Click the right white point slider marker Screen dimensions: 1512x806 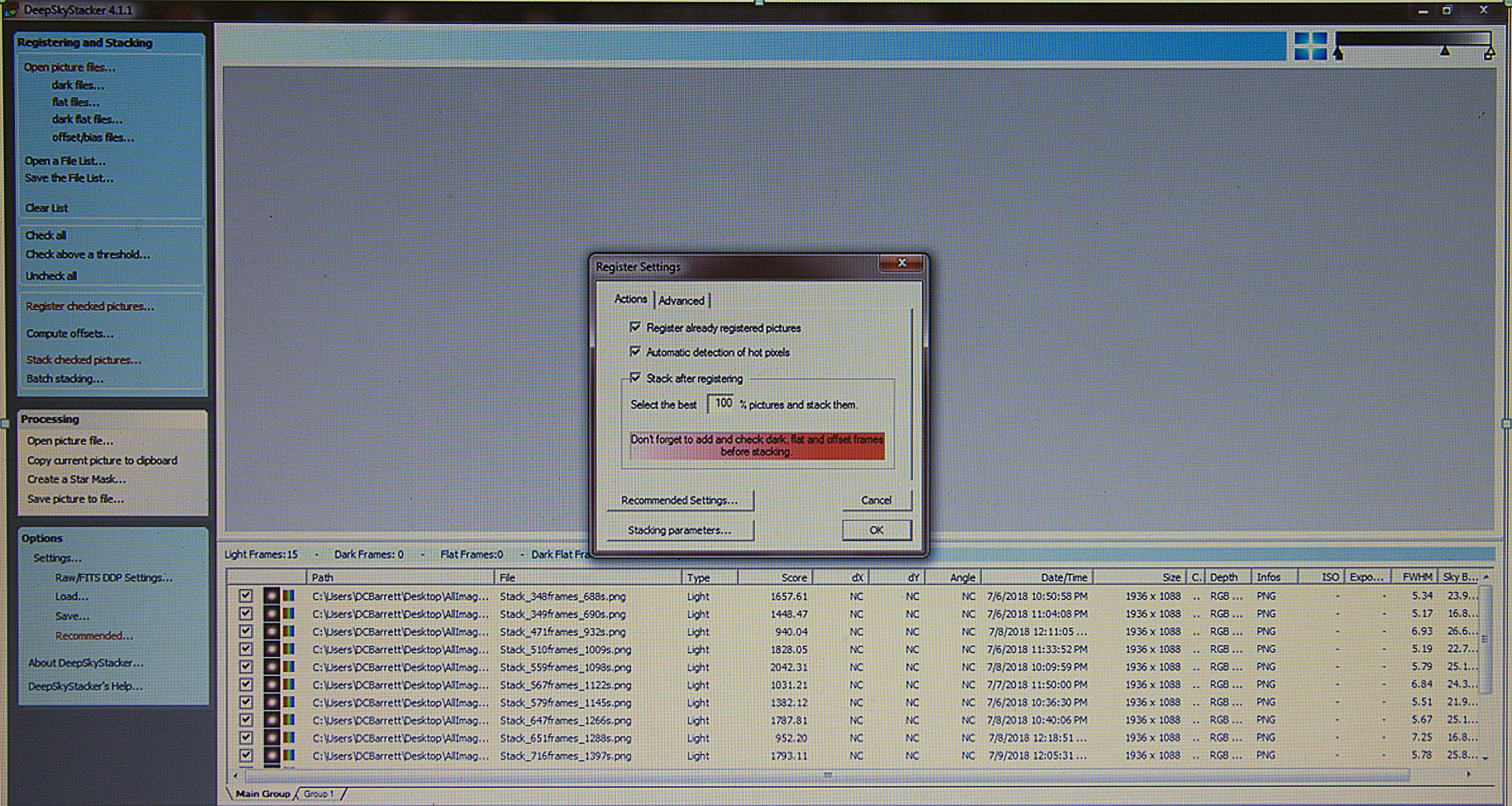[1489, 53]
